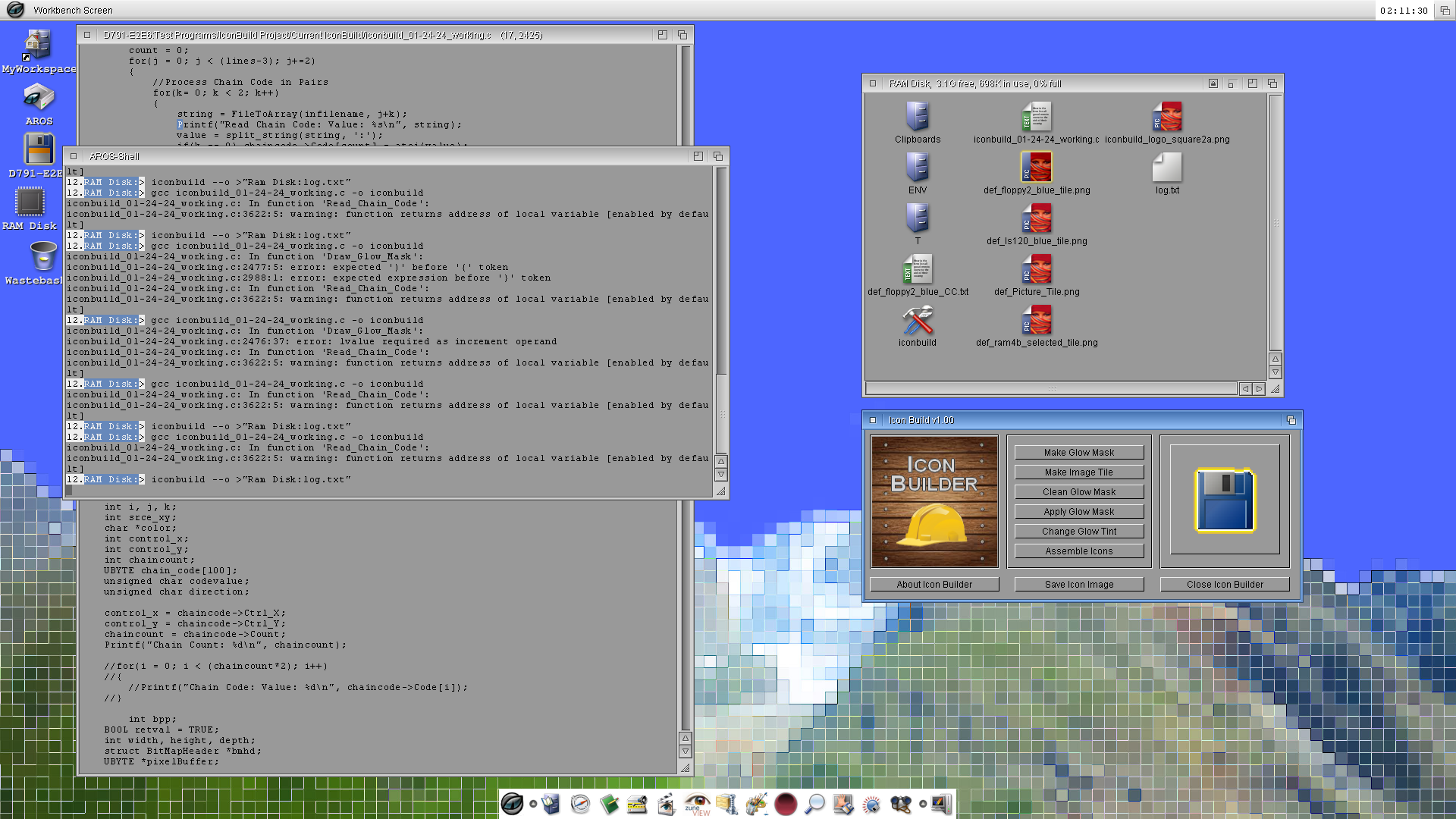
Task: Launch zuneVIEW from the dock
Action: pyautogui.click(x=697, y=804)
